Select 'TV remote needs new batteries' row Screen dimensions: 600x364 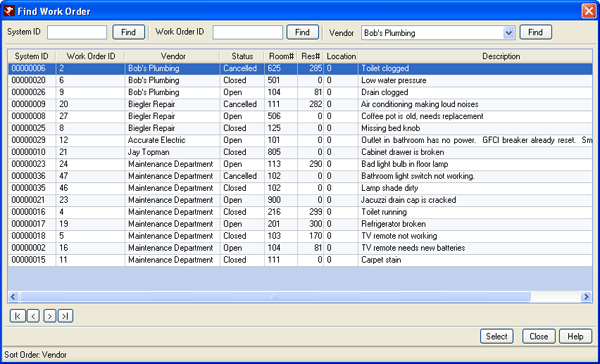(x=300, y=248)
